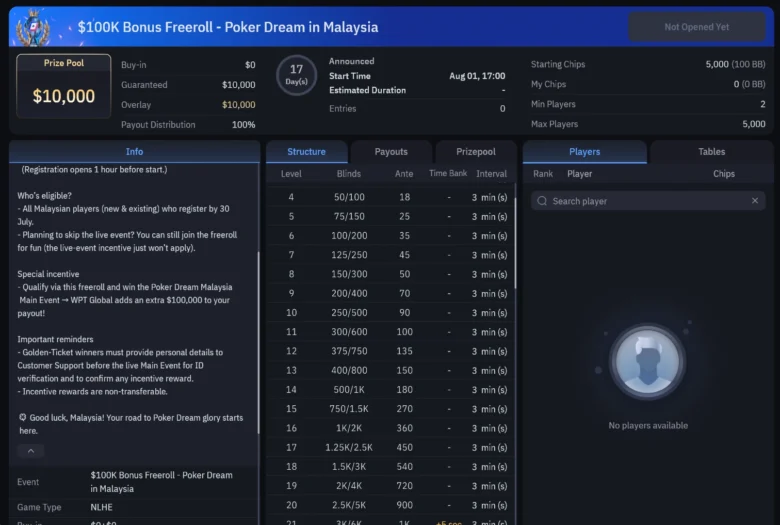Viewport: 780px width, 525px height.
Task: Click the Who's eligible? heading
Action: coord(44,196)
